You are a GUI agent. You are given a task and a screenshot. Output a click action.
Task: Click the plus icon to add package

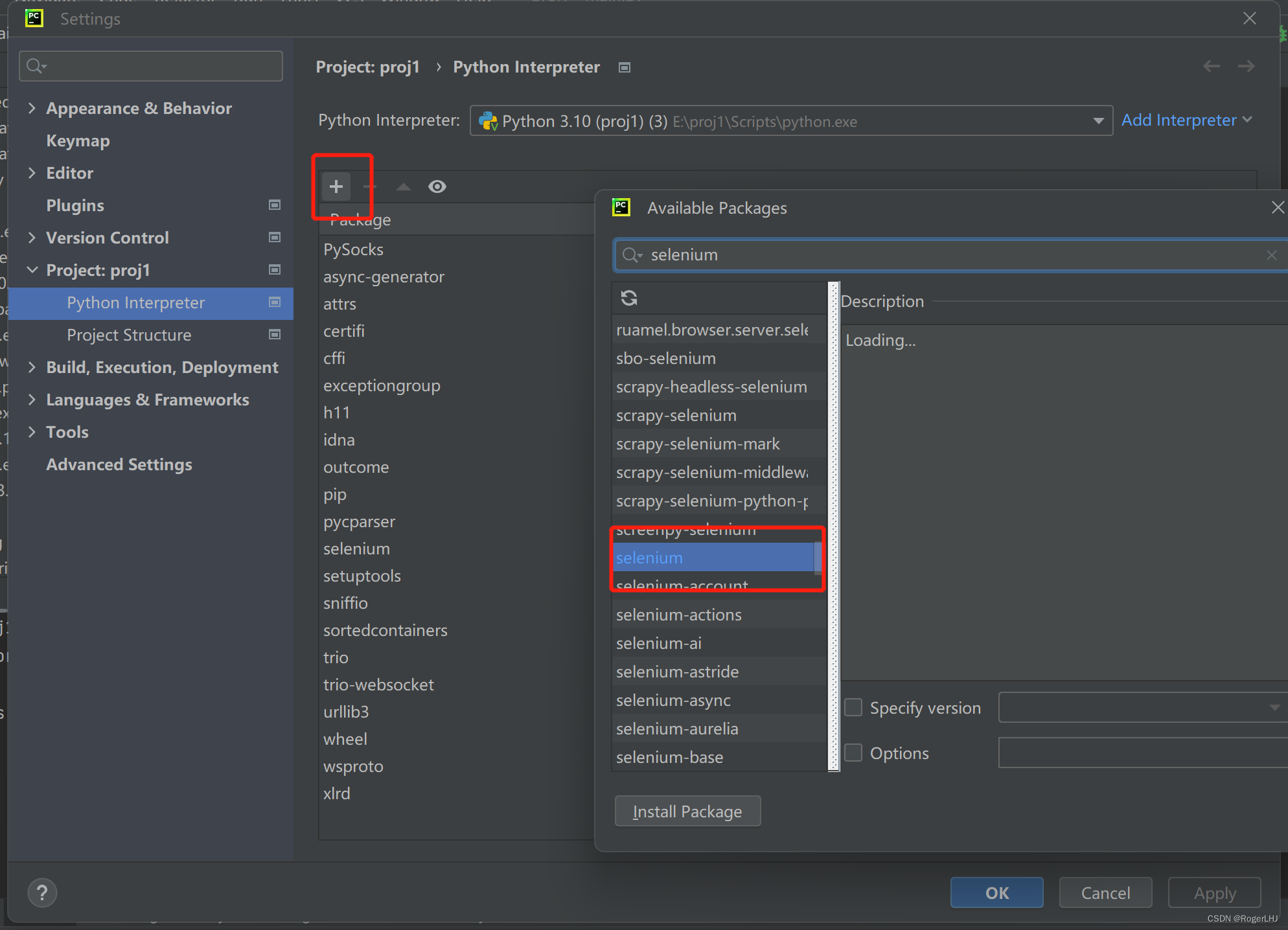pyautogui.click(x=336, y=187)
